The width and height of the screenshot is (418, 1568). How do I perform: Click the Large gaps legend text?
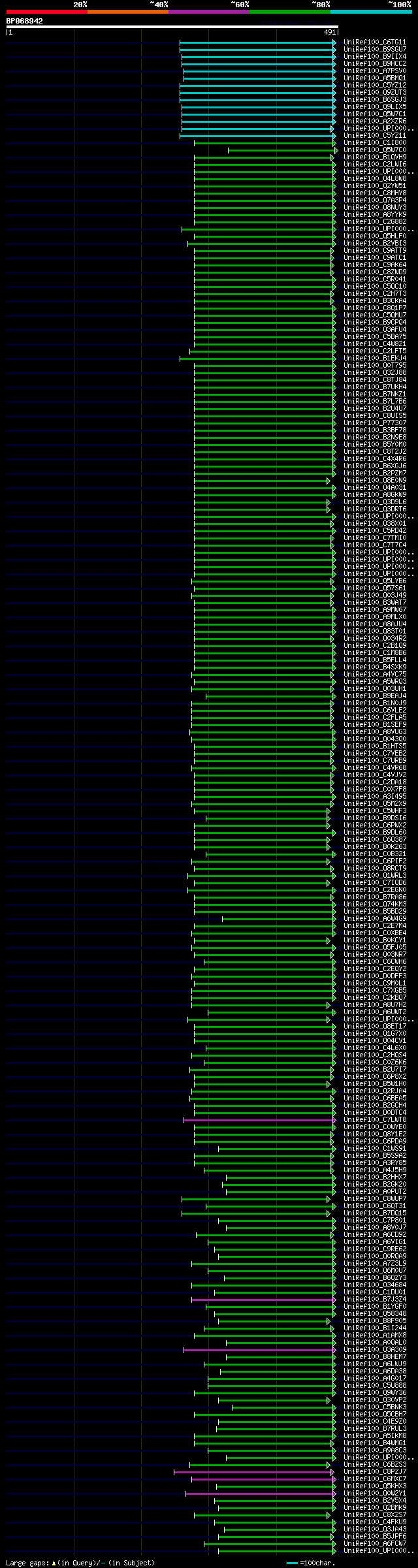[x=80, y=1563]
